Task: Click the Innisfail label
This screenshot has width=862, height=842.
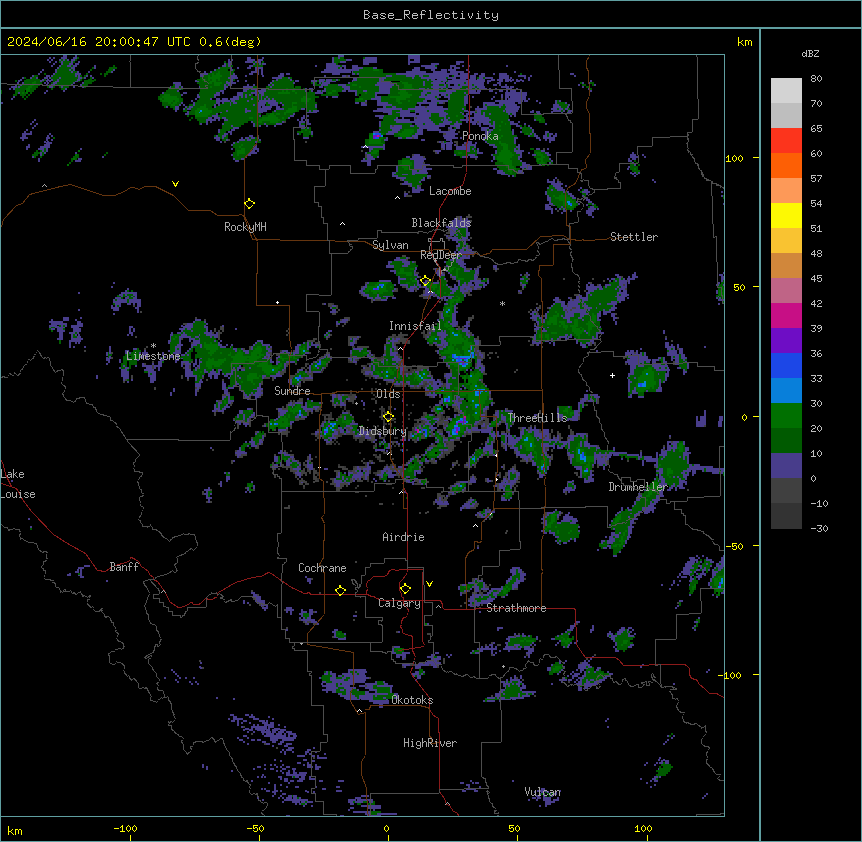Action: 416,326
